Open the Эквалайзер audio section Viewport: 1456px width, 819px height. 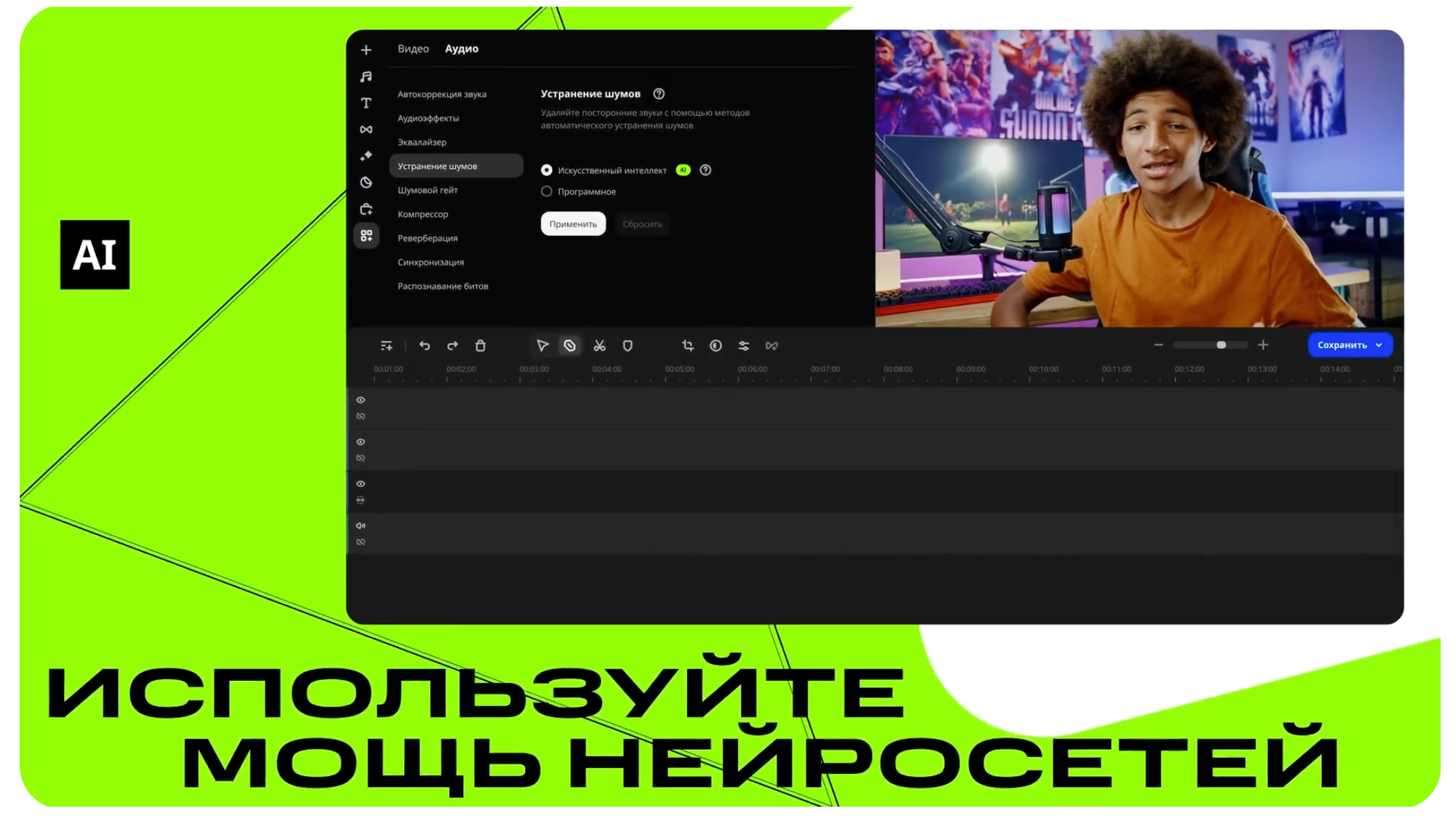coord(422,142)
